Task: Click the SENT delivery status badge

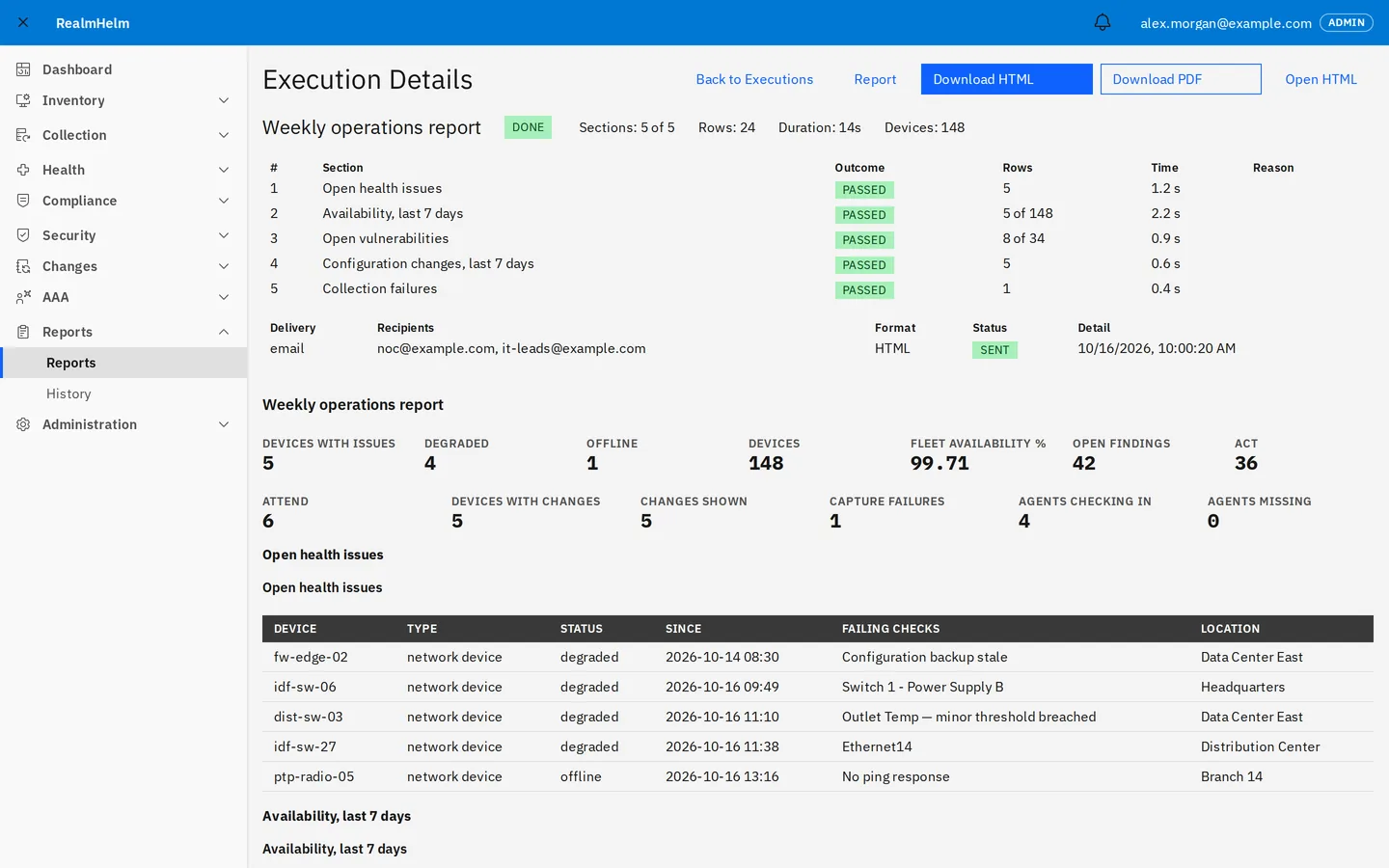Action: click(x=994, y=350)
